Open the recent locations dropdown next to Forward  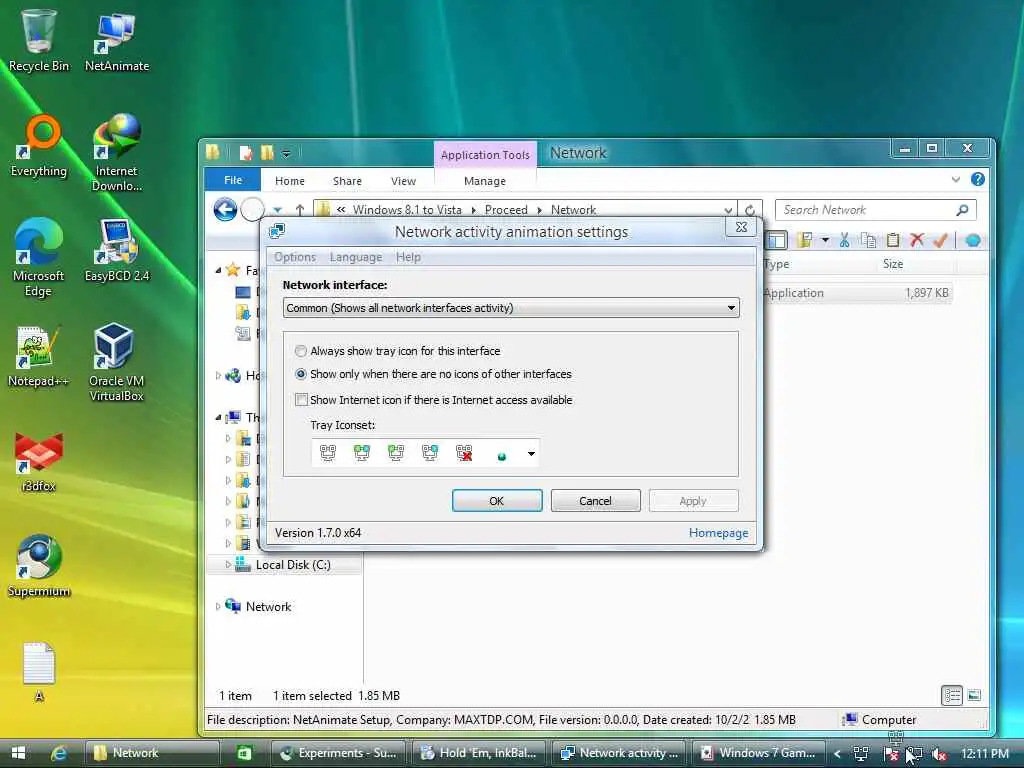click(278, 210)
